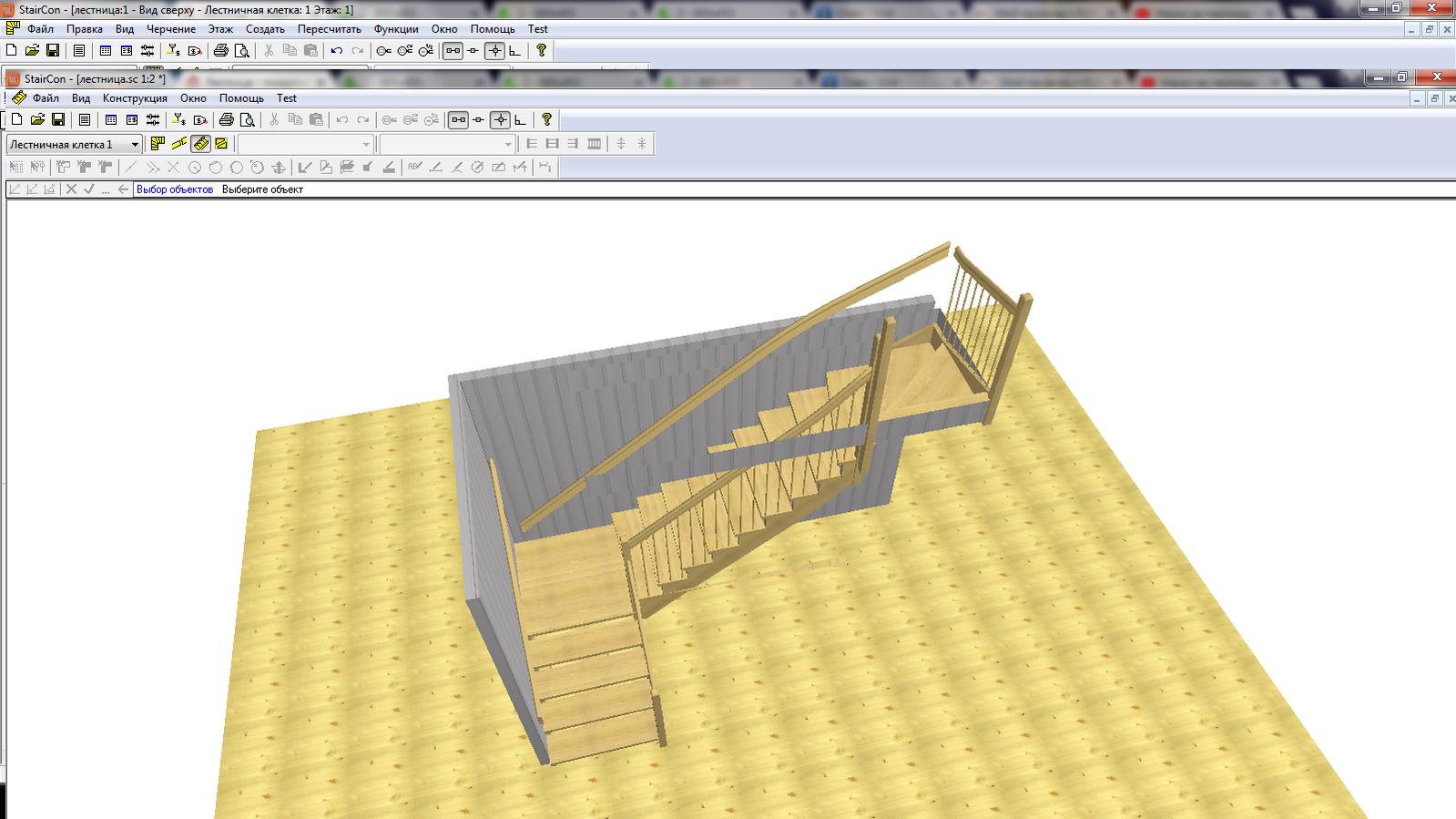Open Test menu in front window

click(287, 98)
